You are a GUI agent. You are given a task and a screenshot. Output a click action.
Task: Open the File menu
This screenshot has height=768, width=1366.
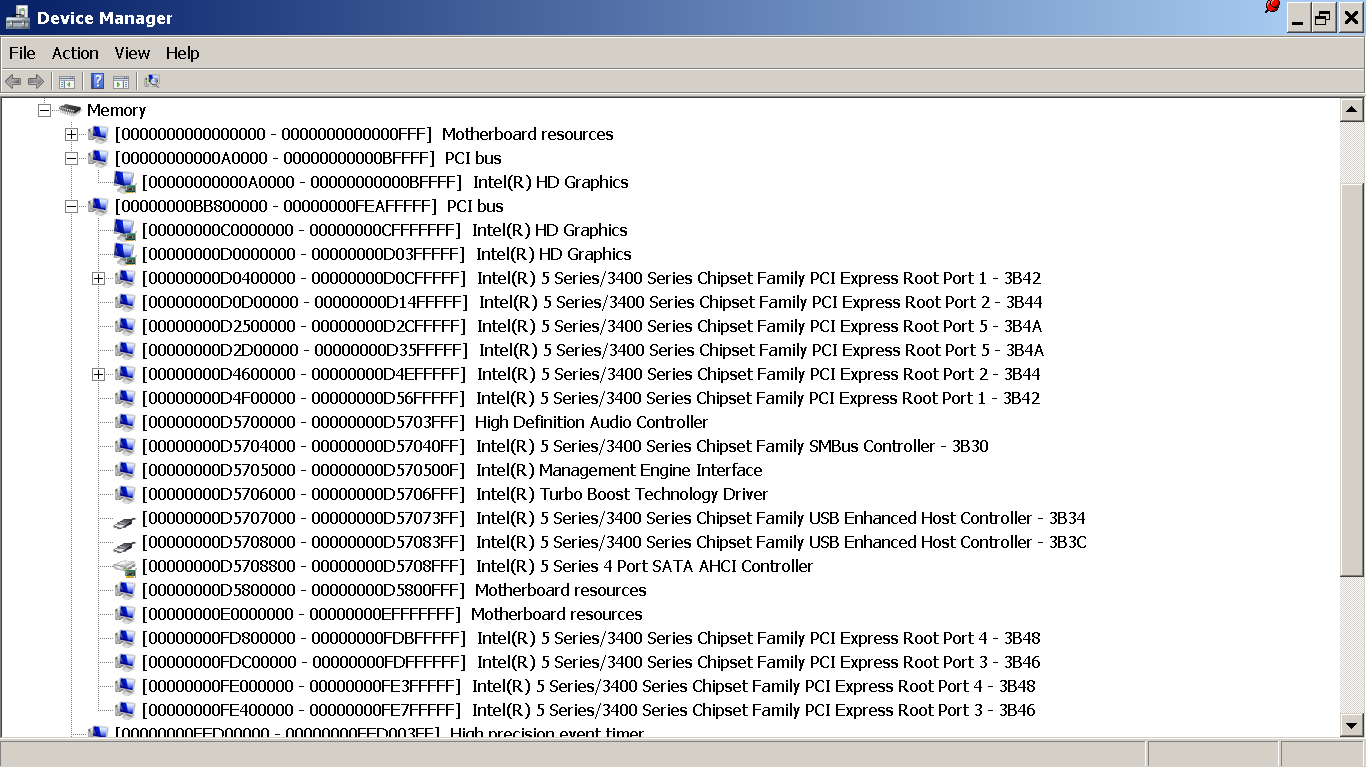pos(22,53)
